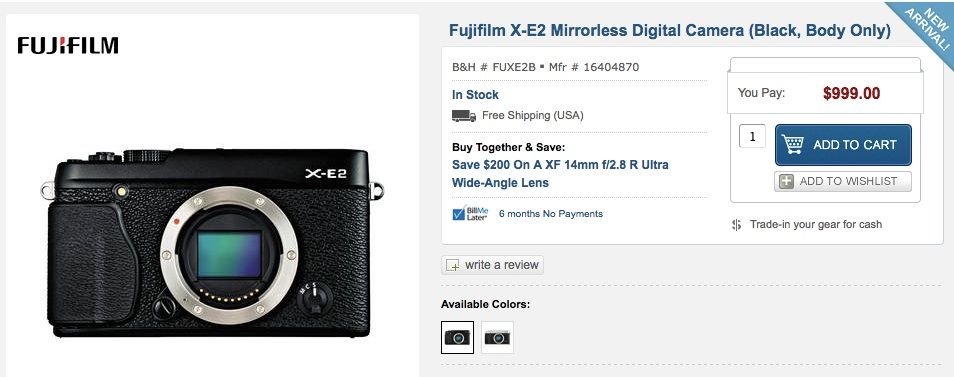
Task: Click the trade-in dollar icon
Action: [x=737, y=224]
